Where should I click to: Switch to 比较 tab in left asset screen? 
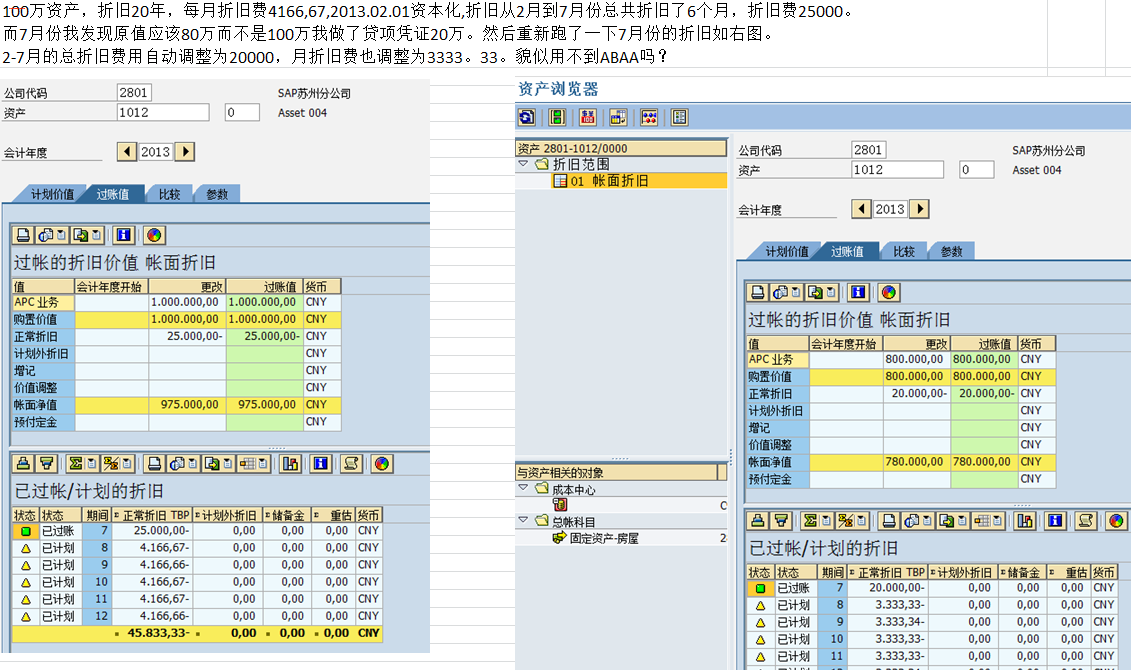pos(170,194)
